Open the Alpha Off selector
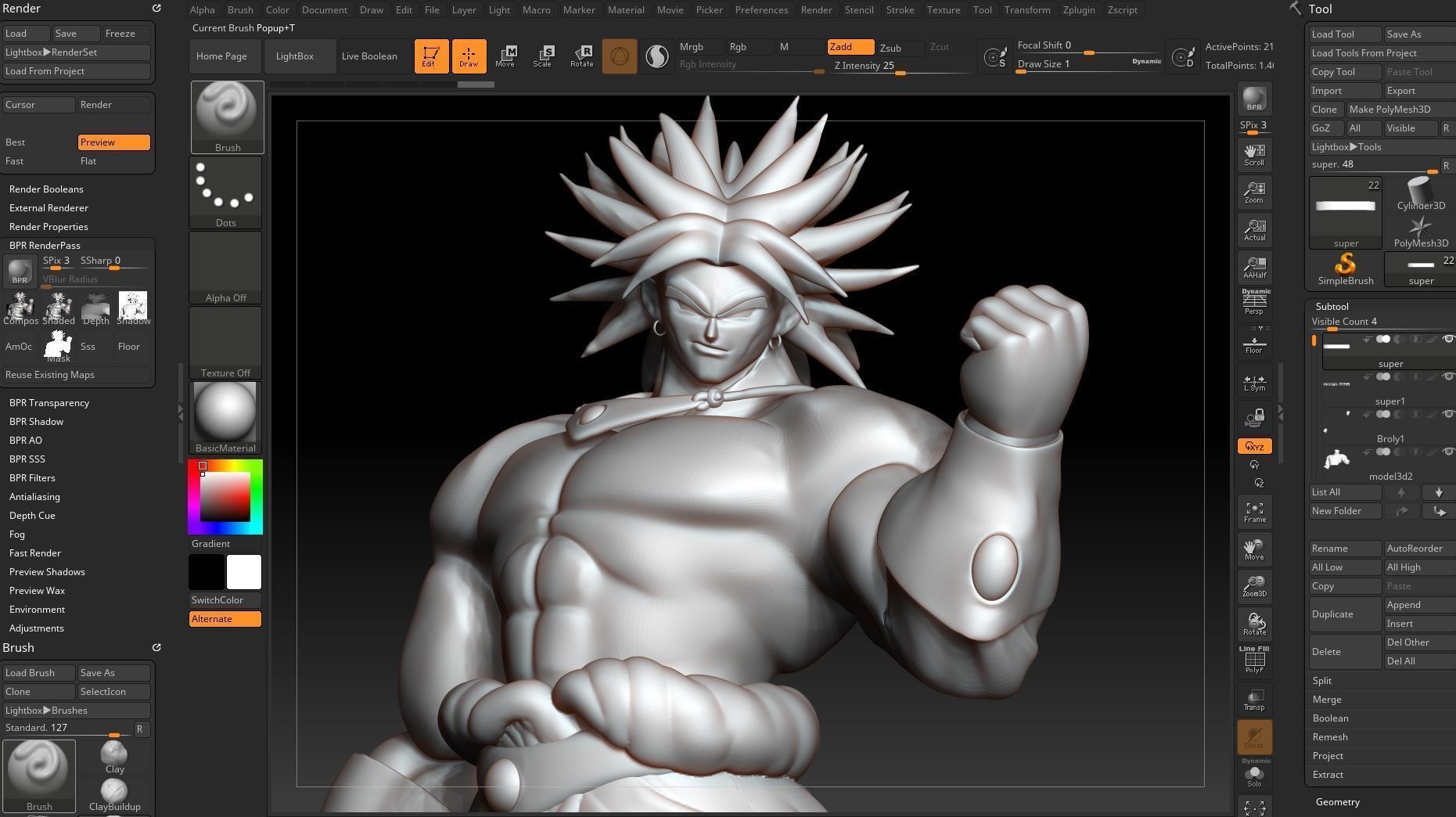 225,268
